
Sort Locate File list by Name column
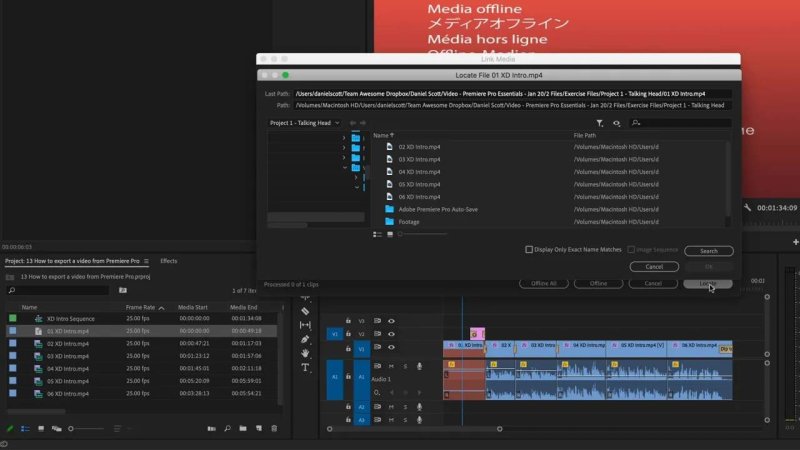[383, 135]
